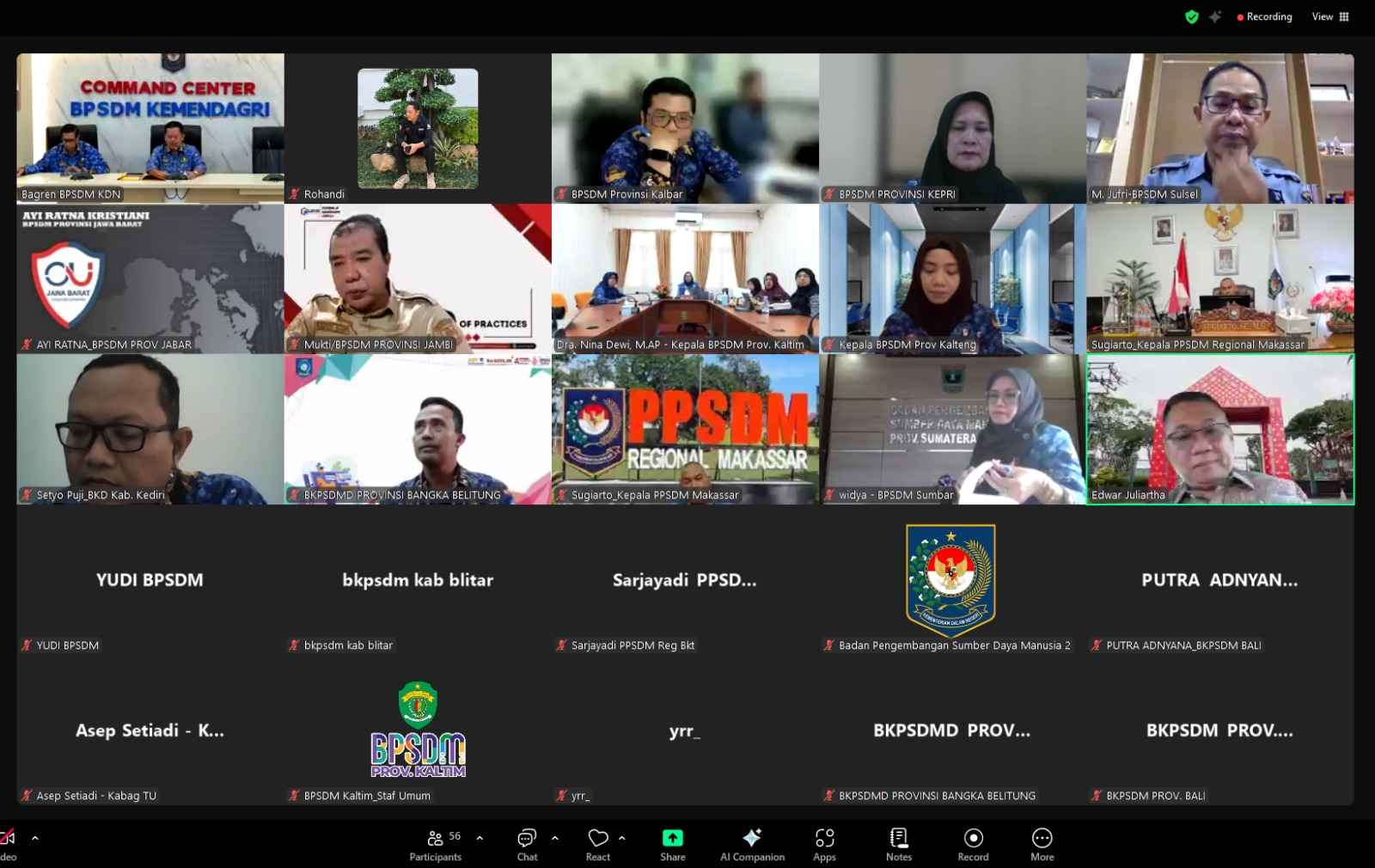The height and width of the screenshot is (868, 1375).
Task: Click the Recording indicator
Action: coord(1264,16)
